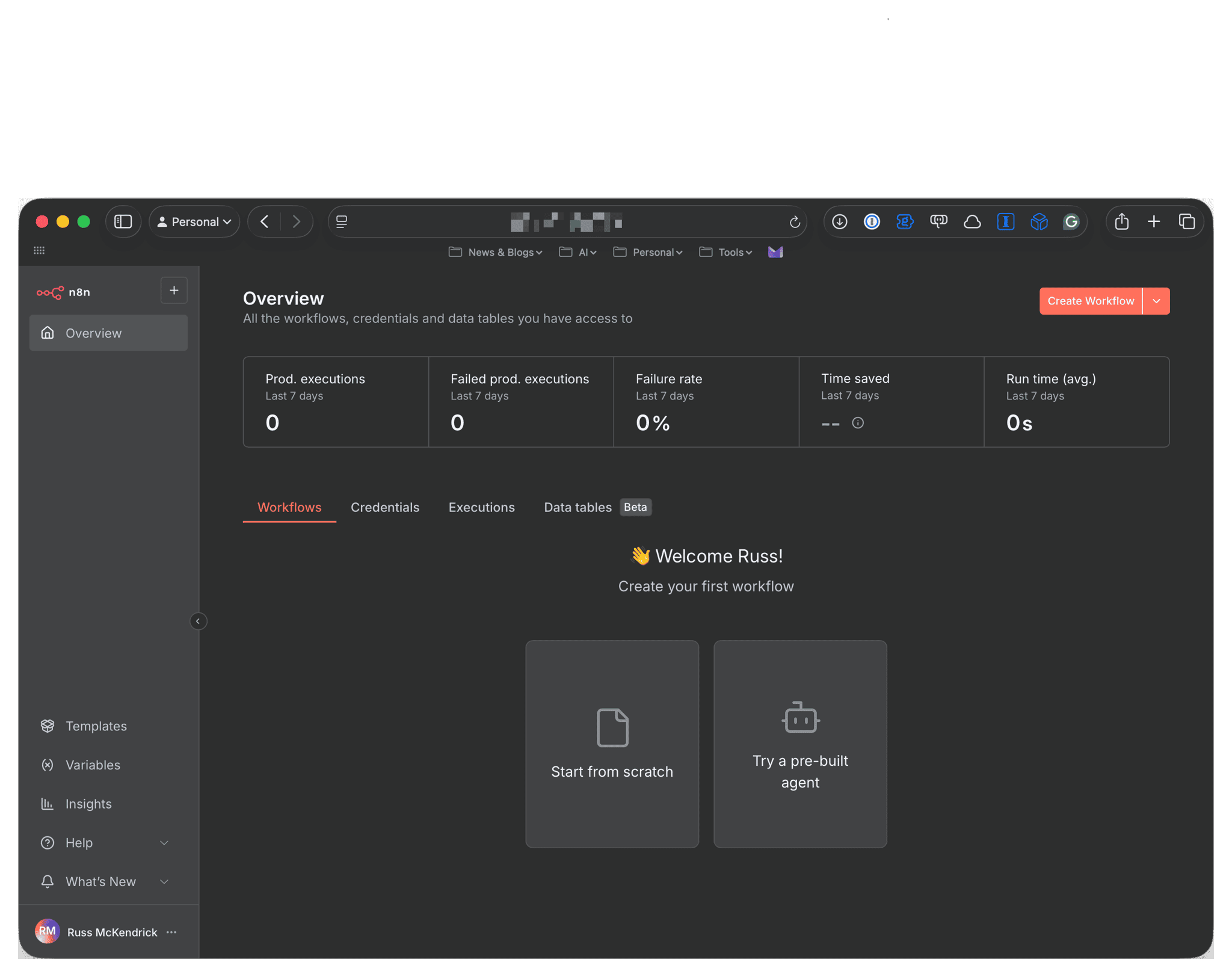Open Templates in the sidebar
The height and width of the screenshot is (977, 1232).
pyautogui.click(x=96, y=726)
